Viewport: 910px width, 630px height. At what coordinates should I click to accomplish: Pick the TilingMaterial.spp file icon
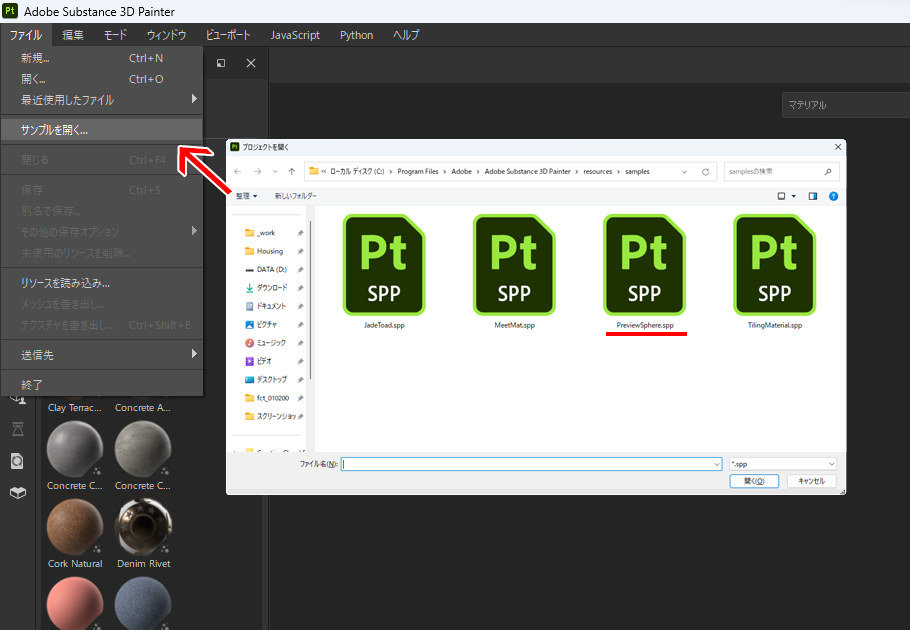[775, 265]
